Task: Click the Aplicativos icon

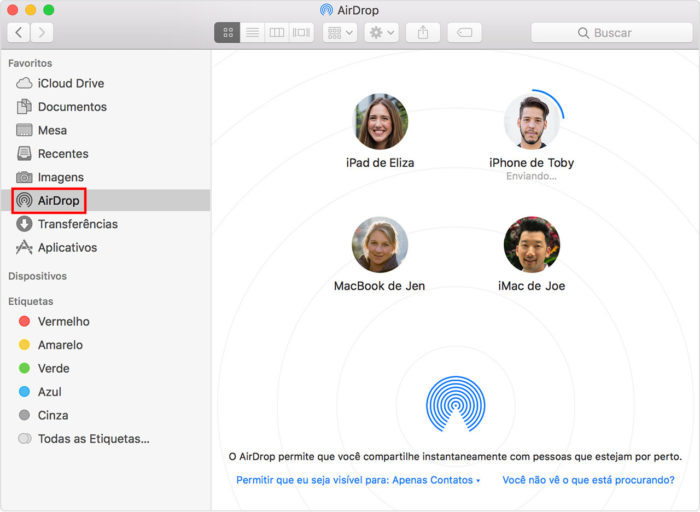Action: point(24,247)
